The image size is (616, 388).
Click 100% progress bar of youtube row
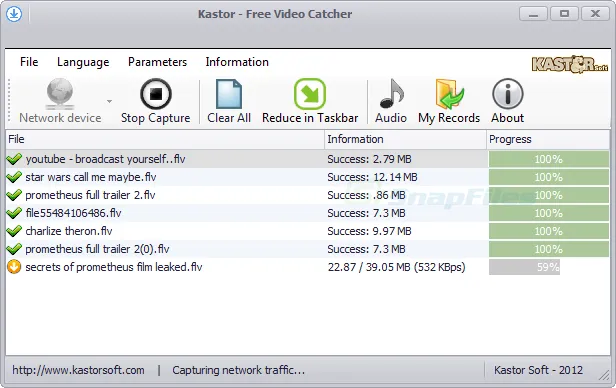click(x=549, y=159)
